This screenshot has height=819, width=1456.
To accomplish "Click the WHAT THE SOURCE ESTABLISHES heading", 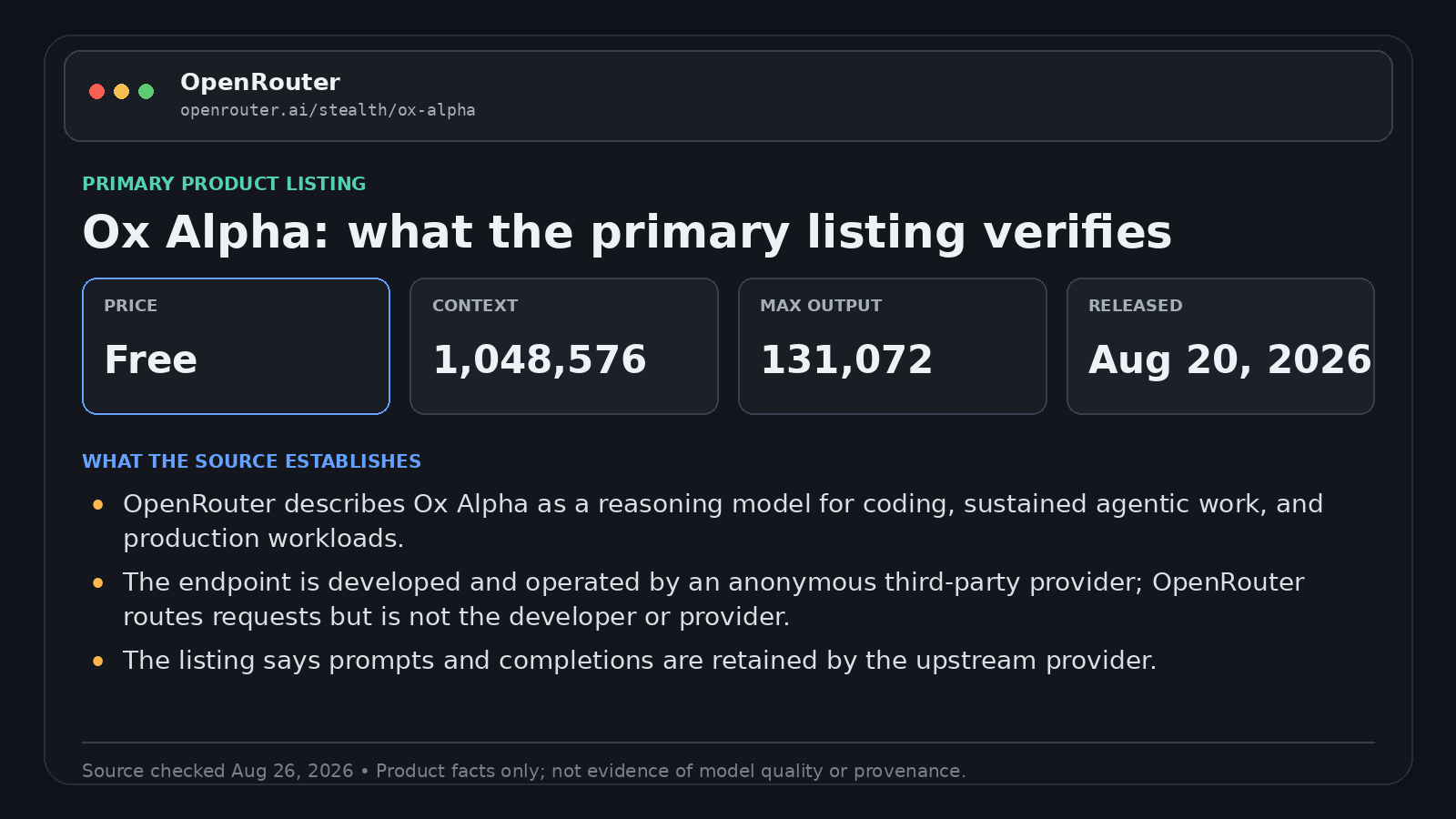I will pos(251,461).
